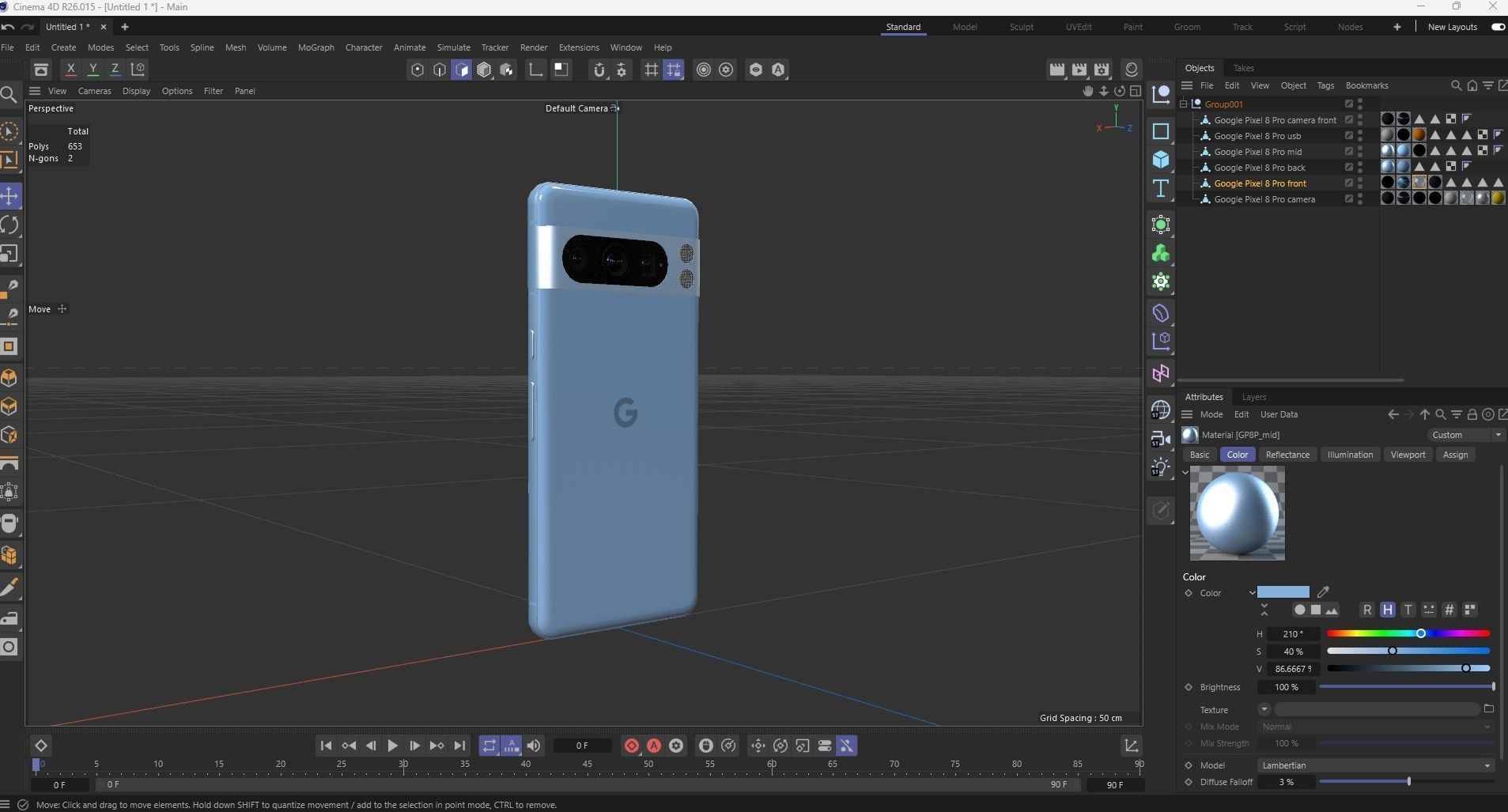Select Google Pixel 8 Pro back object
Viewport: 1508px width, 812px height.
(1260, 168)
